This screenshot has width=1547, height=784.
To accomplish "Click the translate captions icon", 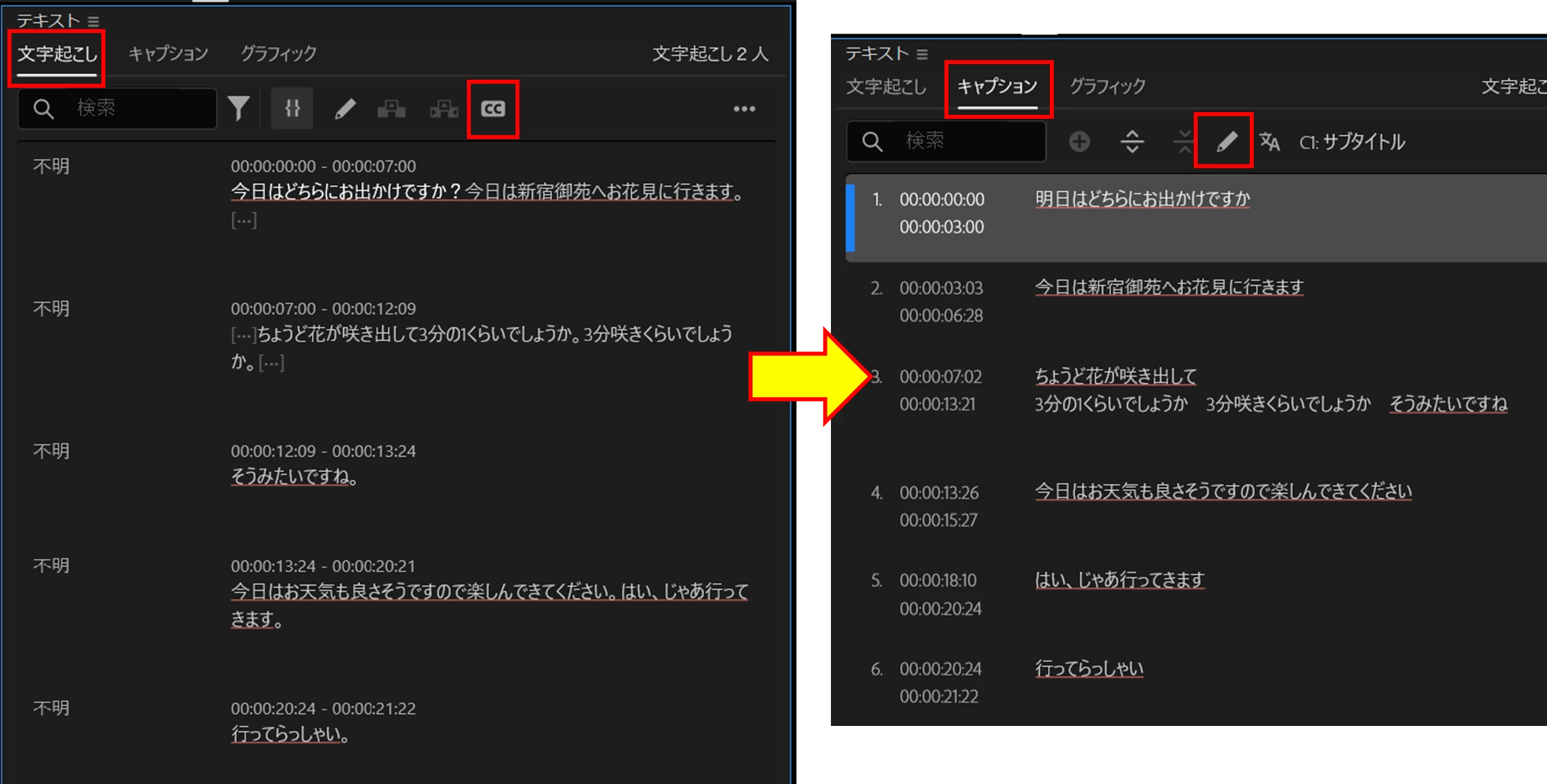I will click(1269, 142).
